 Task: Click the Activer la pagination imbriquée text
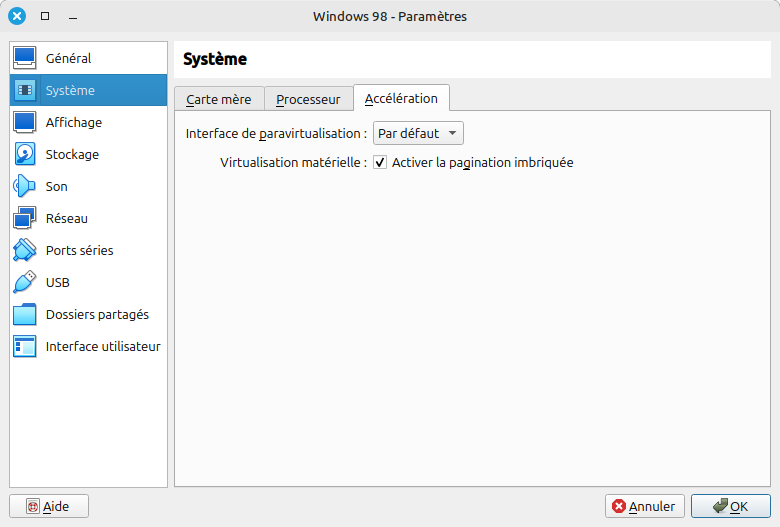(x=483, y=162)
